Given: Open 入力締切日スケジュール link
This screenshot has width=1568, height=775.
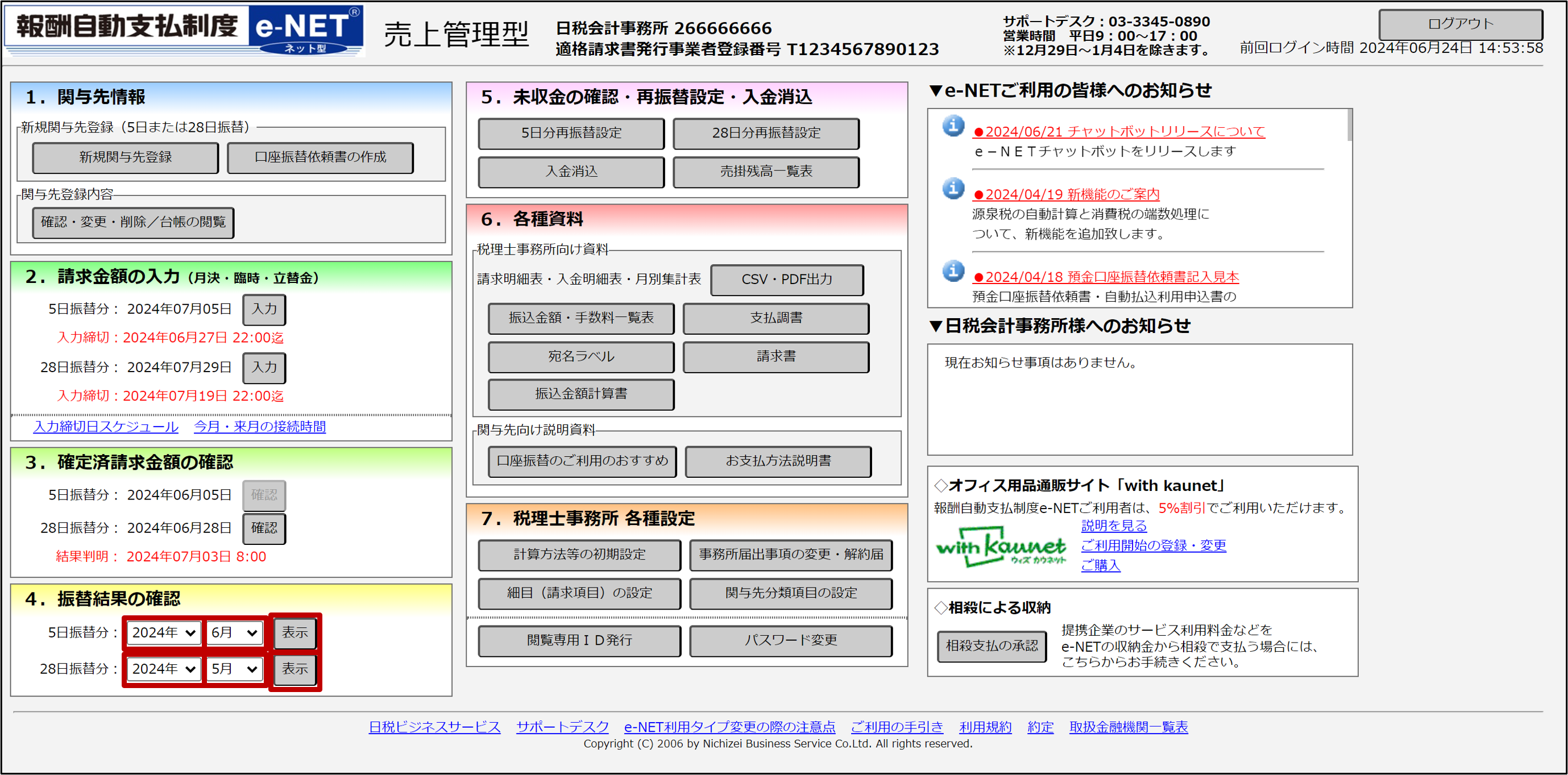Looking at the screenshot, I should [x=106, y=427].
